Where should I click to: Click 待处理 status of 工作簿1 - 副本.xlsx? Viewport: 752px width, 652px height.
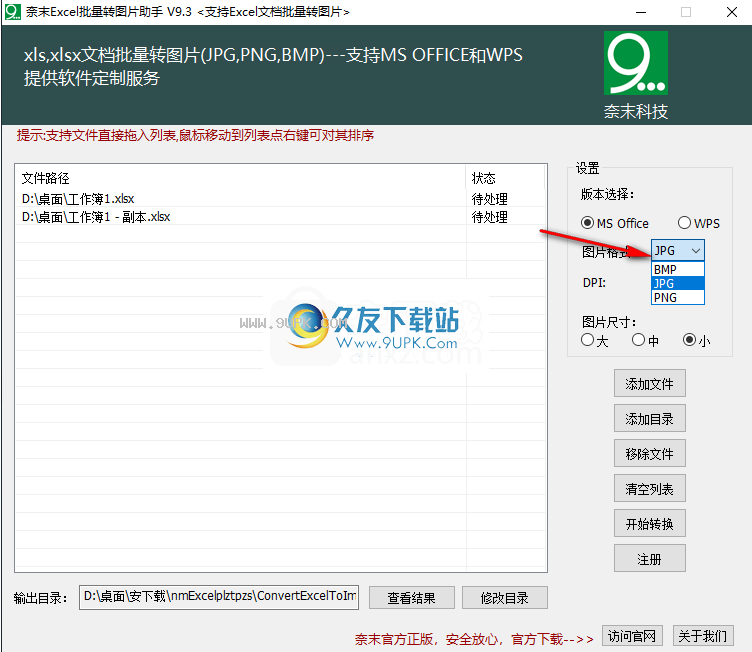(x=489, y=216)
